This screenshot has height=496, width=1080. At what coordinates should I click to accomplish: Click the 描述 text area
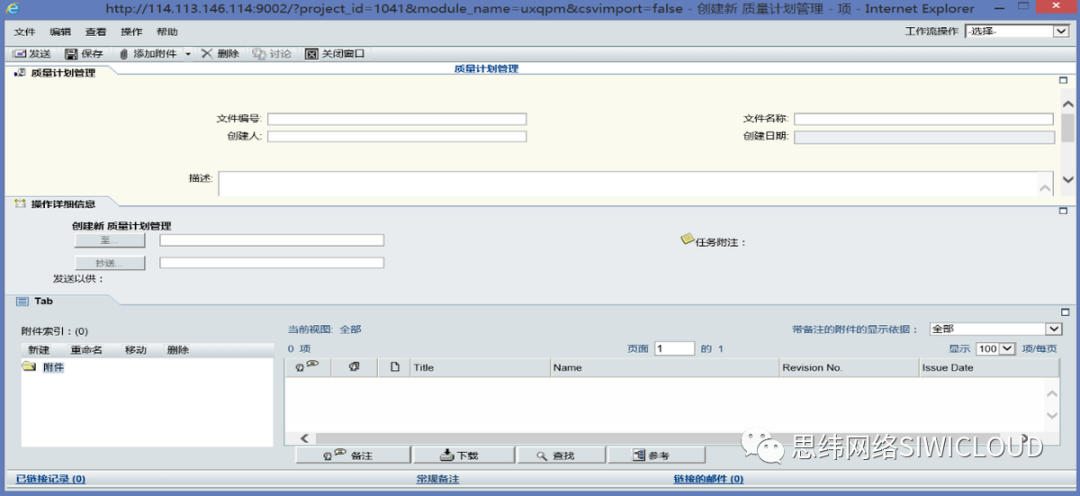point(635,184)
